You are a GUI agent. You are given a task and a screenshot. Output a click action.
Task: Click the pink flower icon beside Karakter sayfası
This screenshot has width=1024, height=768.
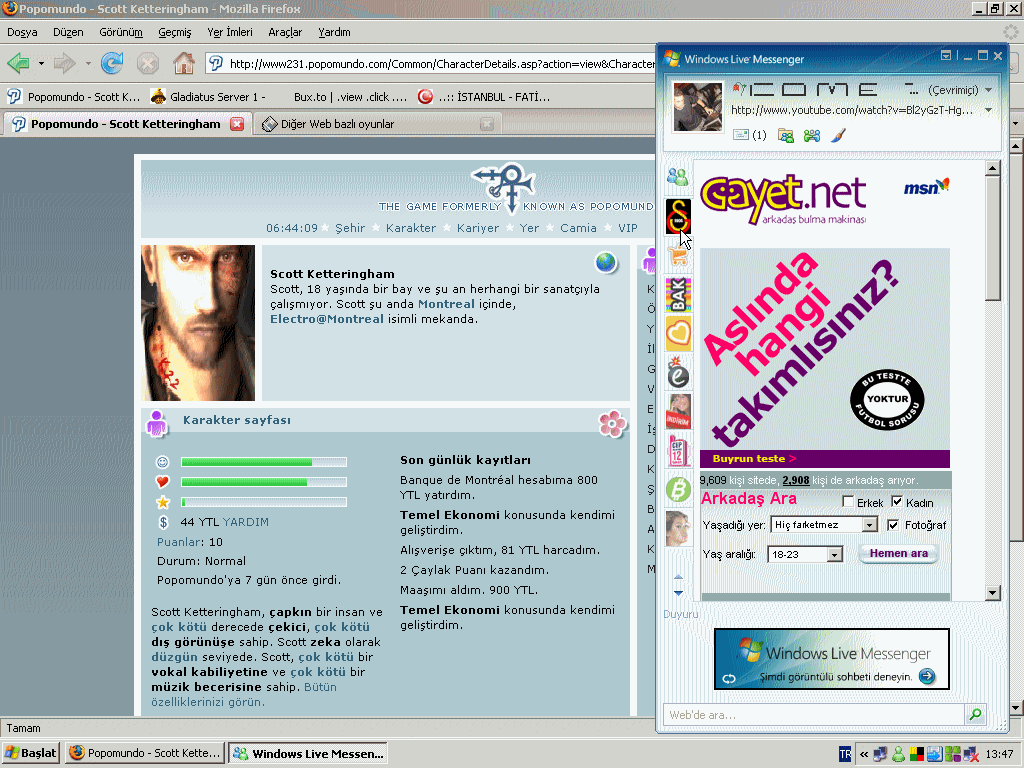pyautogui.click(x=613, y=424)
